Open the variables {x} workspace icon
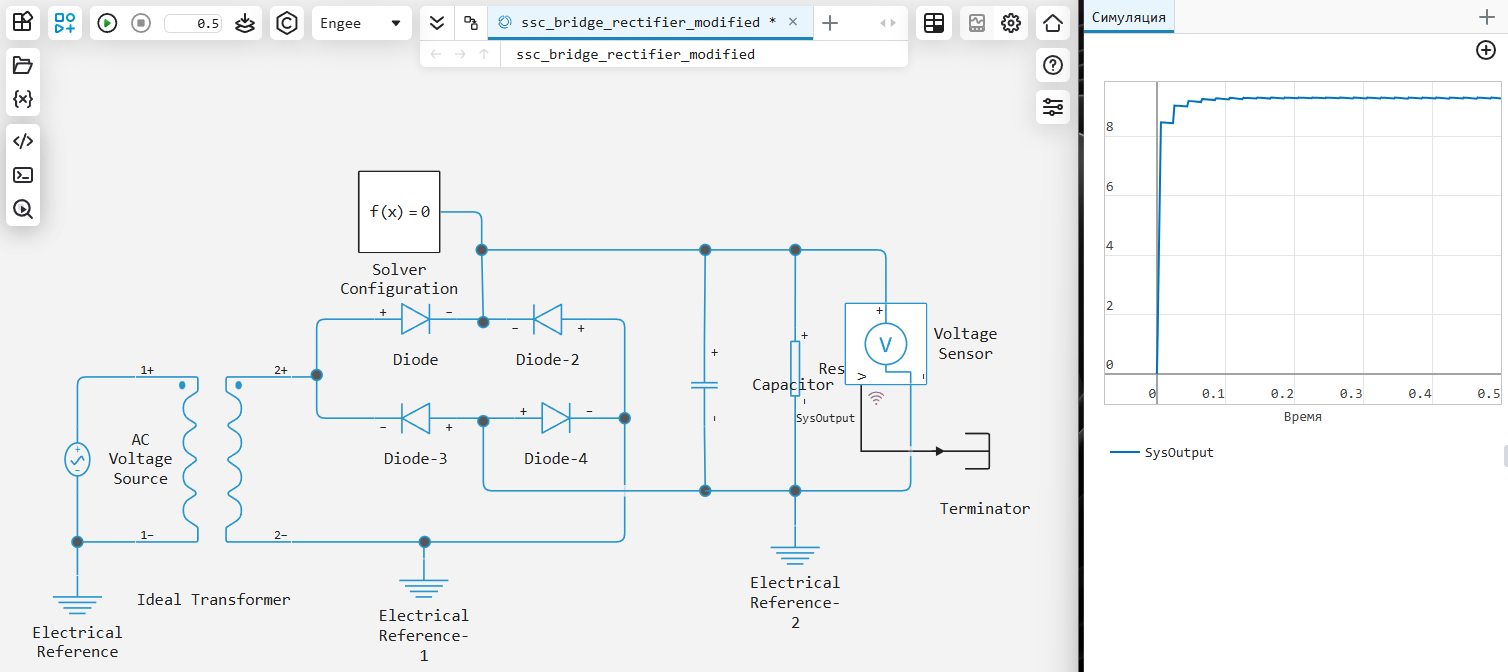 [x=23, y=99]
